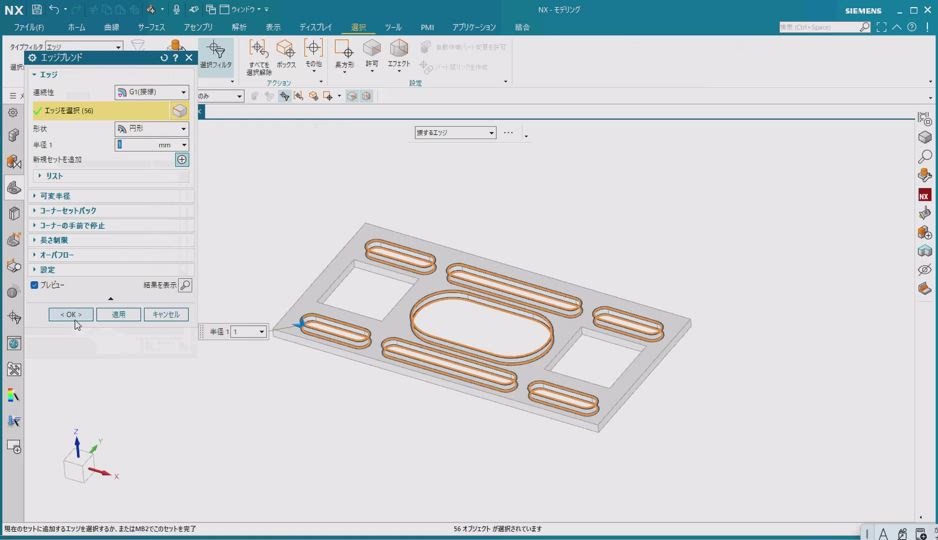
Task: Click the 新規セットを追加 add new set plus icon
Action: (x=182, y=160)
